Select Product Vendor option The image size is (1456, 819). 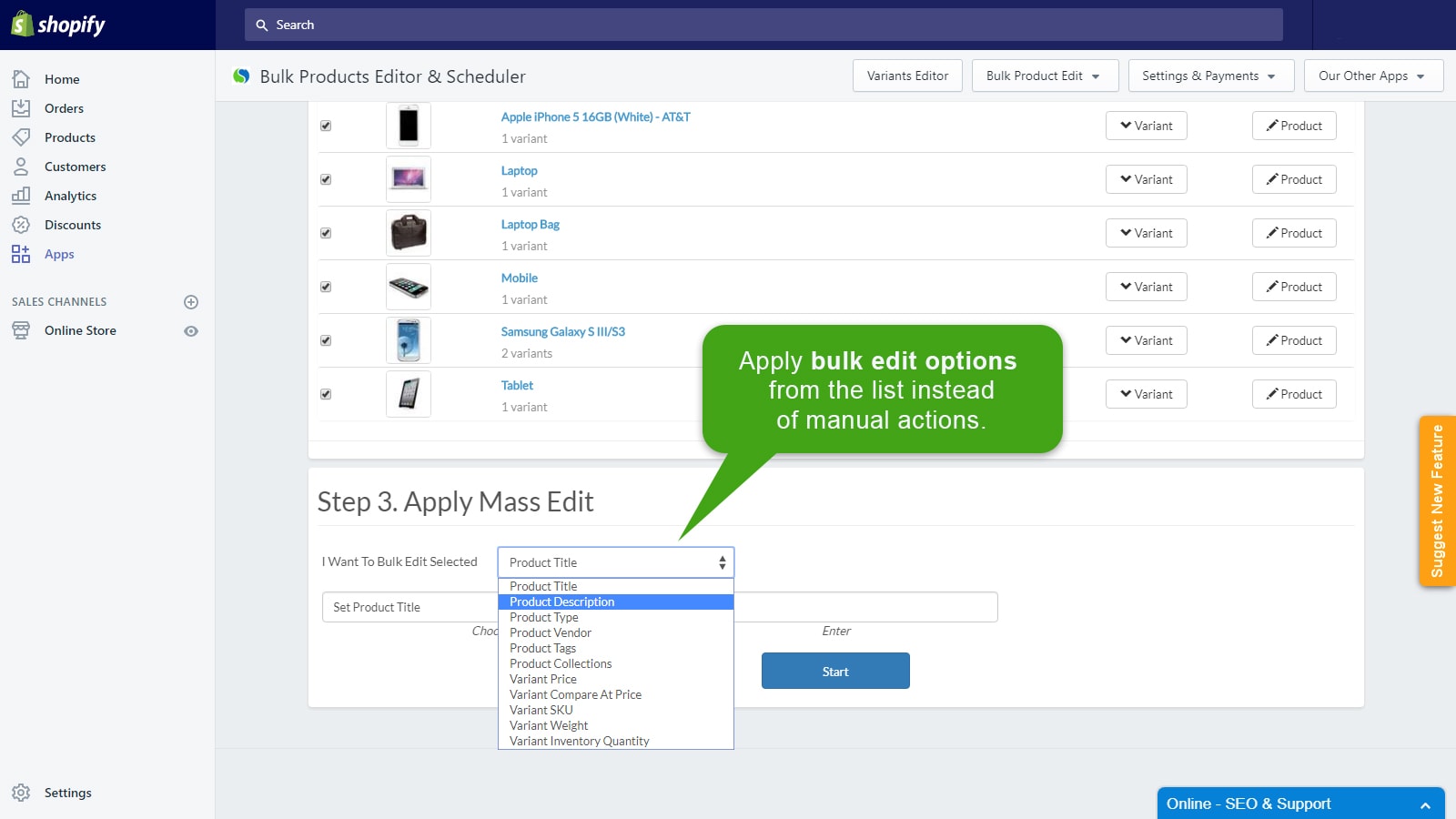pyautogui.click(x=616, y=632)
